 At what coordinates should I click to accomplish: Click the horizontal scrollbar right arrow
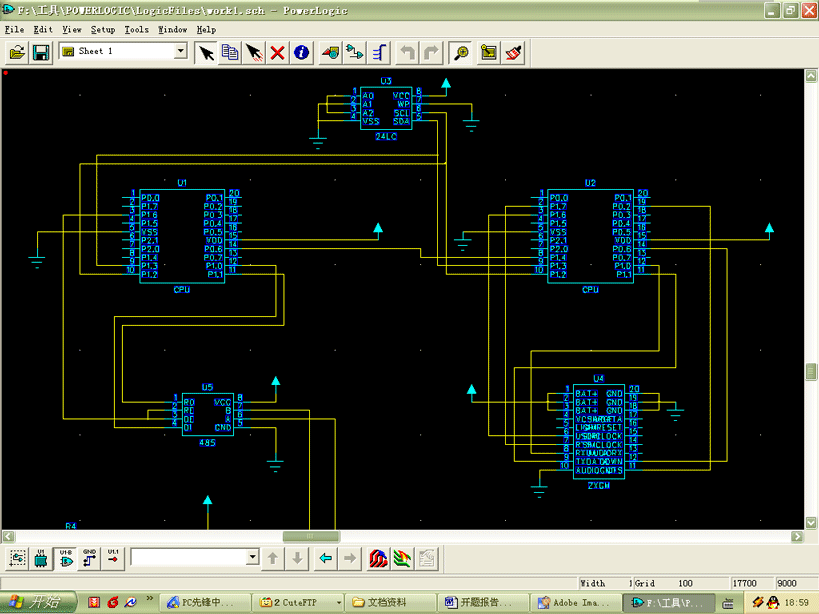click(797, 536)
